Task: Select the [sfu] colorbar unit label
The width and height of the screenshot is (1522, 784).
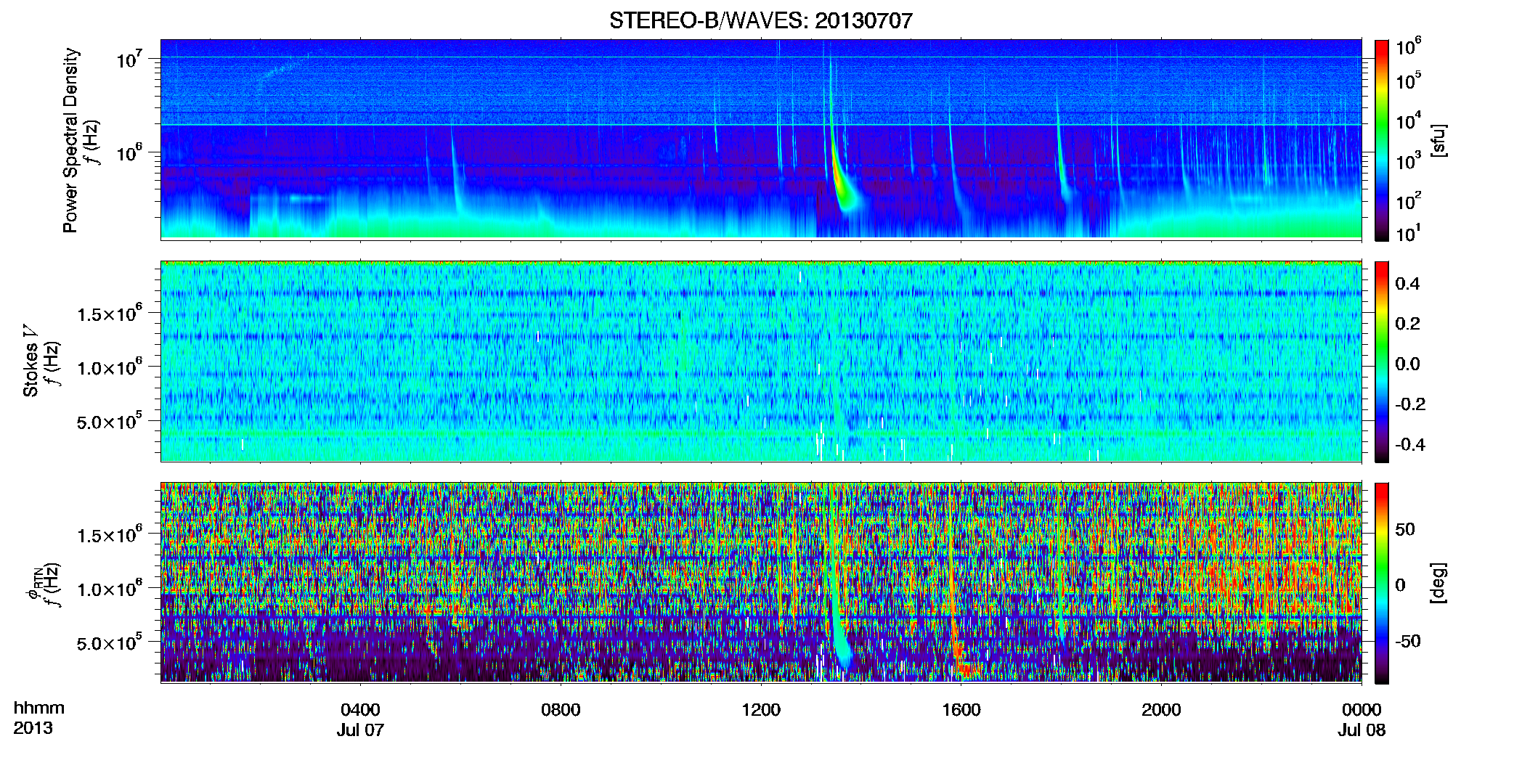Action: (x=1438, y=140)
